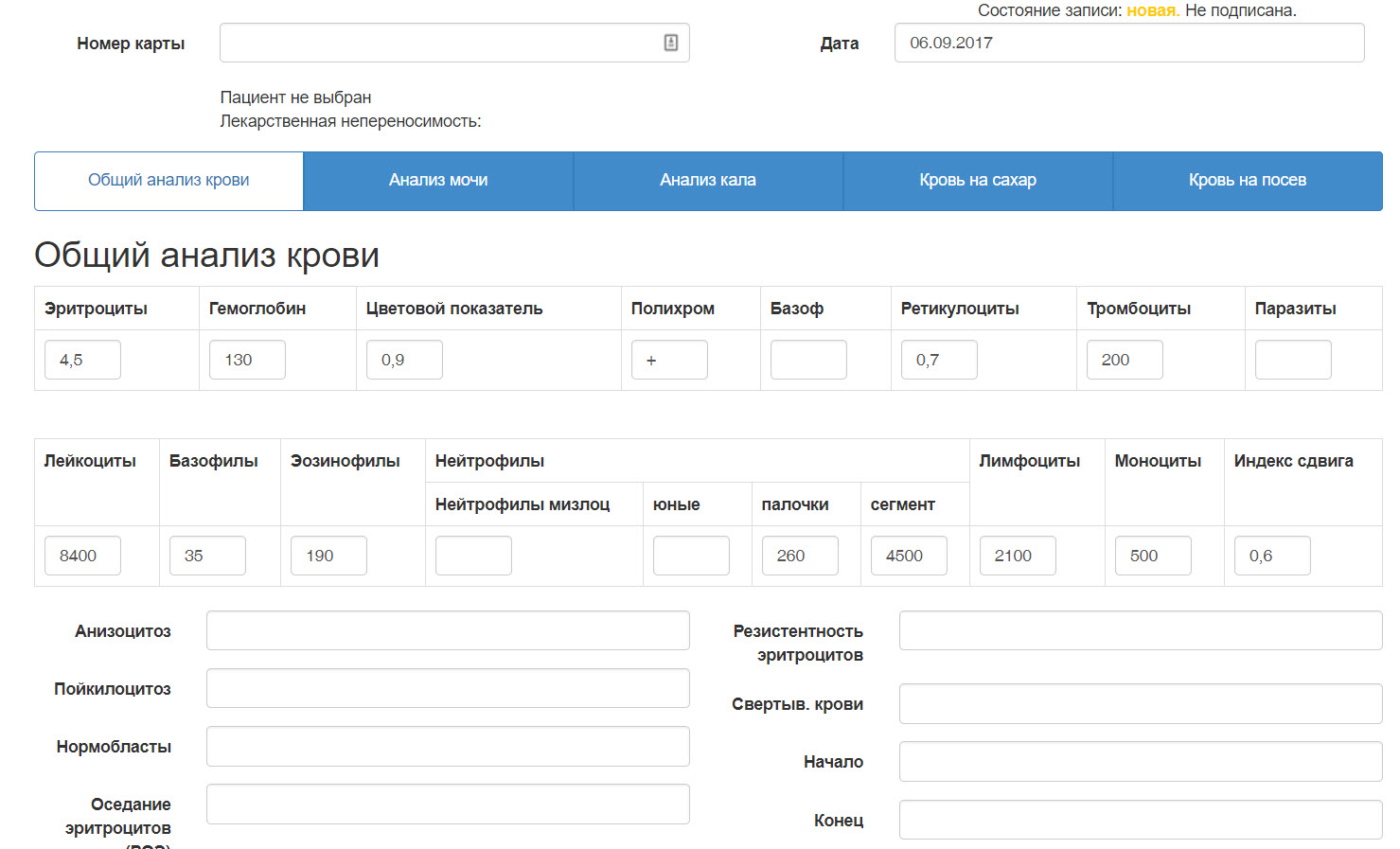Image resolution: width=1400 pixels, height=849 pixels.
Task: Click the Дата input field
Action: (x=1128, y=43)
